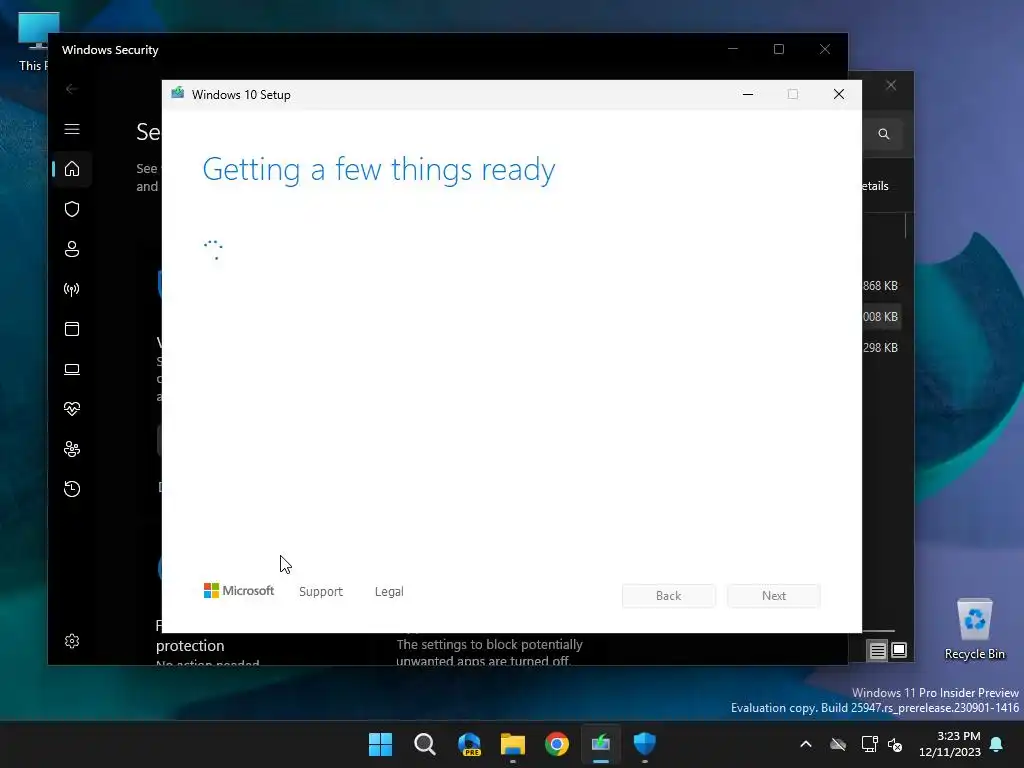The image size is (1024, 768).
Task: Switch File Explorer to details view
Action: 878,650
